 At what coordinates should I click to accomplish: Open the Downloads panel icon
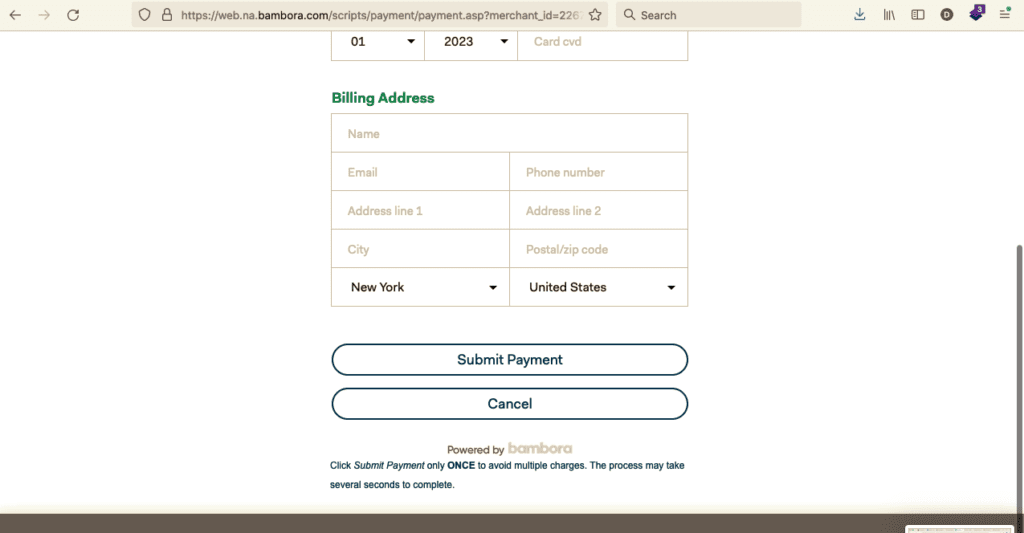859,14
